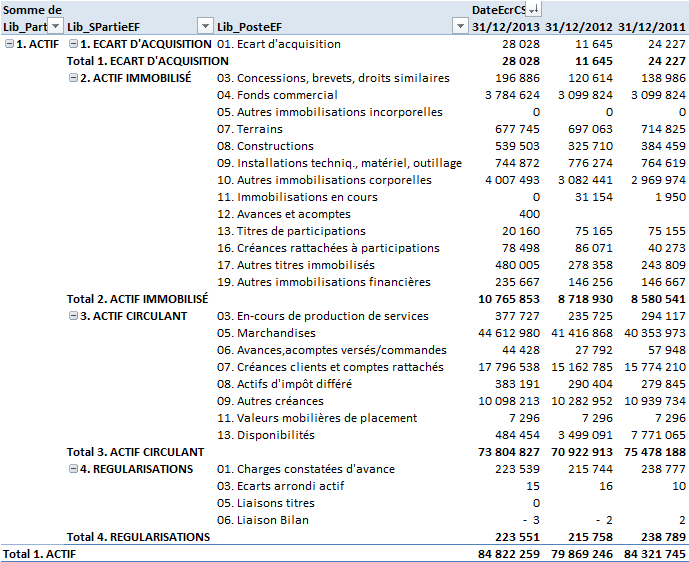Click Total ACTIF IMMOBILISÉ 2013 value 10 765 853
Viewport: 689px width, 562px height.
coord(509,299)
